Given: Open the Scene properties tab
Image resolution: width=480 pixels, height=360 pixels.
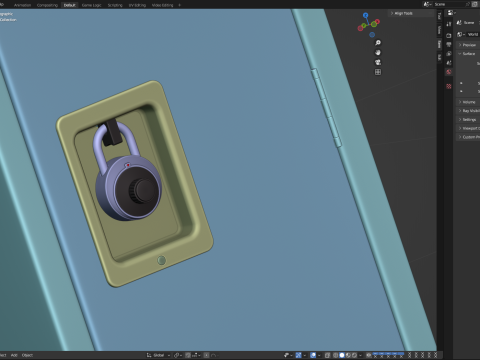Looking at the screenshot, I should [x=449, y=63].
